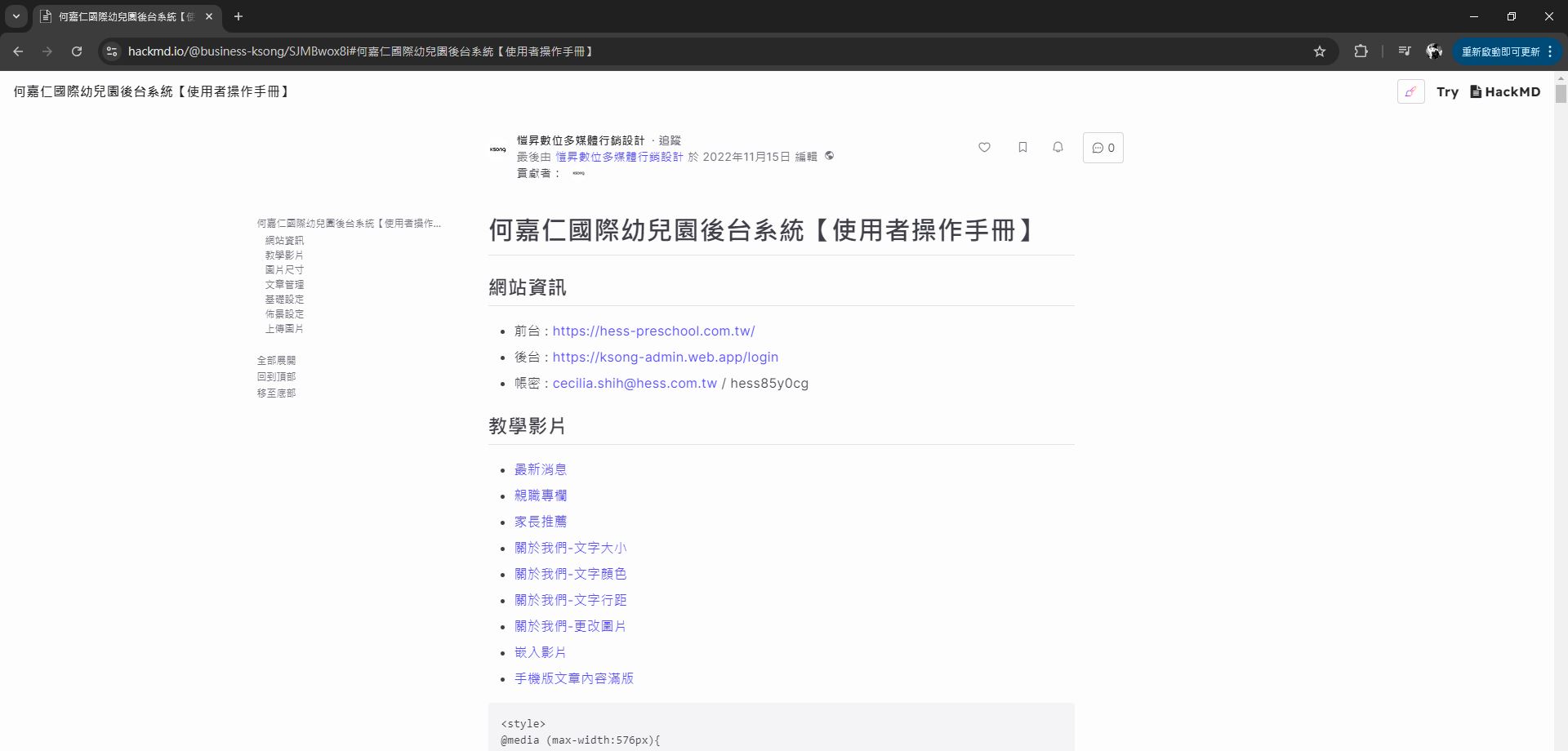Viewport: 1568px width, 751px height.
Task: Bookmark this note
Action: [1022, 148]
